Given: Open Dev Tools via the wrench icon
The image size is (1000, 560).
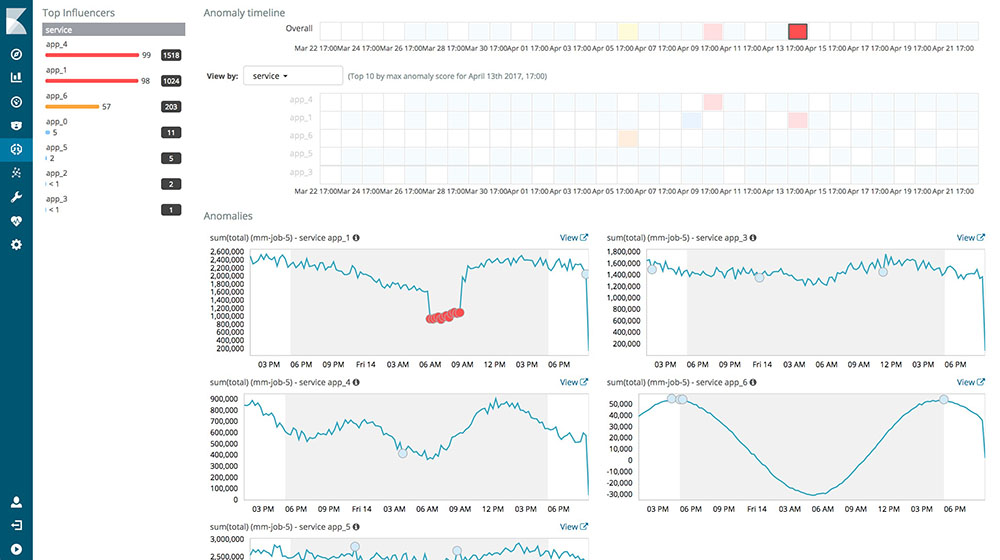Looking at the screenshot, I should pyautogui.click(x=16, y=197).
